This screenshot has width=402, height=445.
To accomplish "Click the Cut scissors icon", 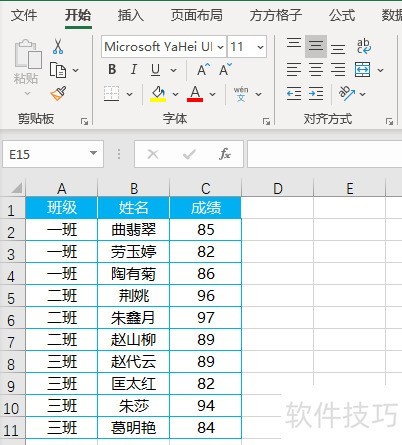I will click(x=58, y=47).
